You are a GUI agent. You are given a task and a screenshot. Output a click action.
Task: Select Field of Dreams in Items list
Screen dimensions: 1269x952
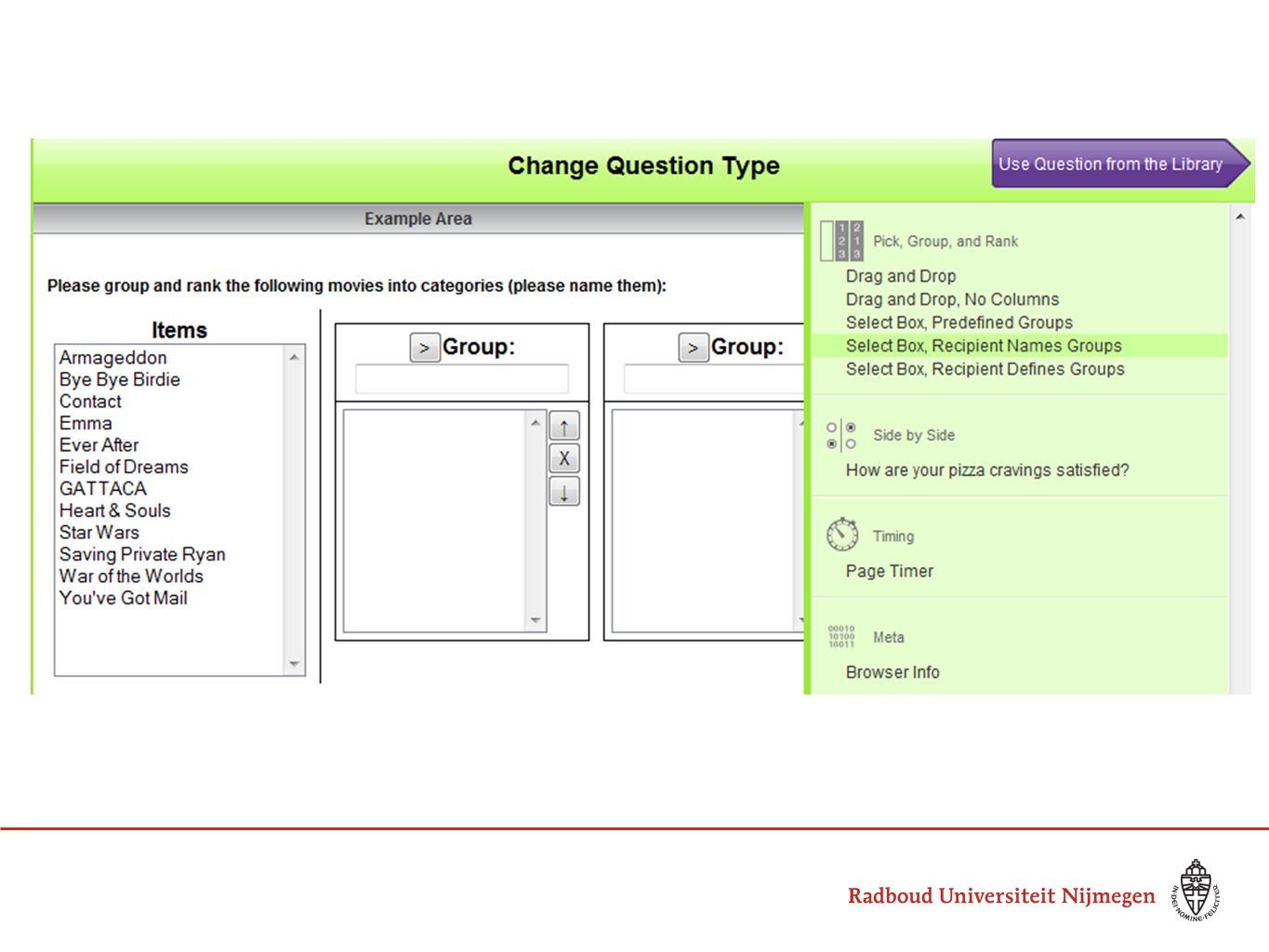(x=124, y=467)
